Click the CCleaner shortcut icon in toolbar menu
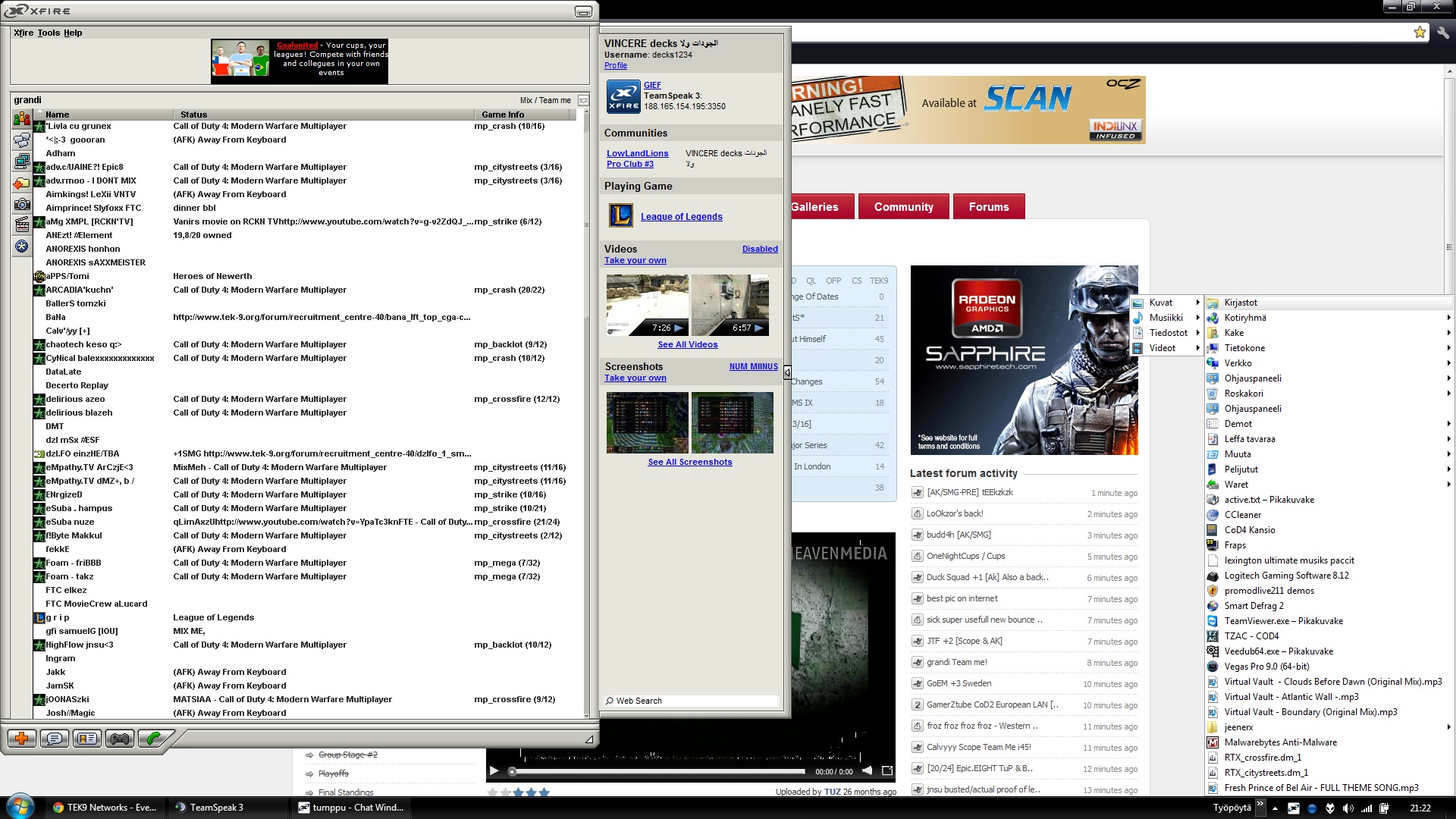 tap(1213, 515)
